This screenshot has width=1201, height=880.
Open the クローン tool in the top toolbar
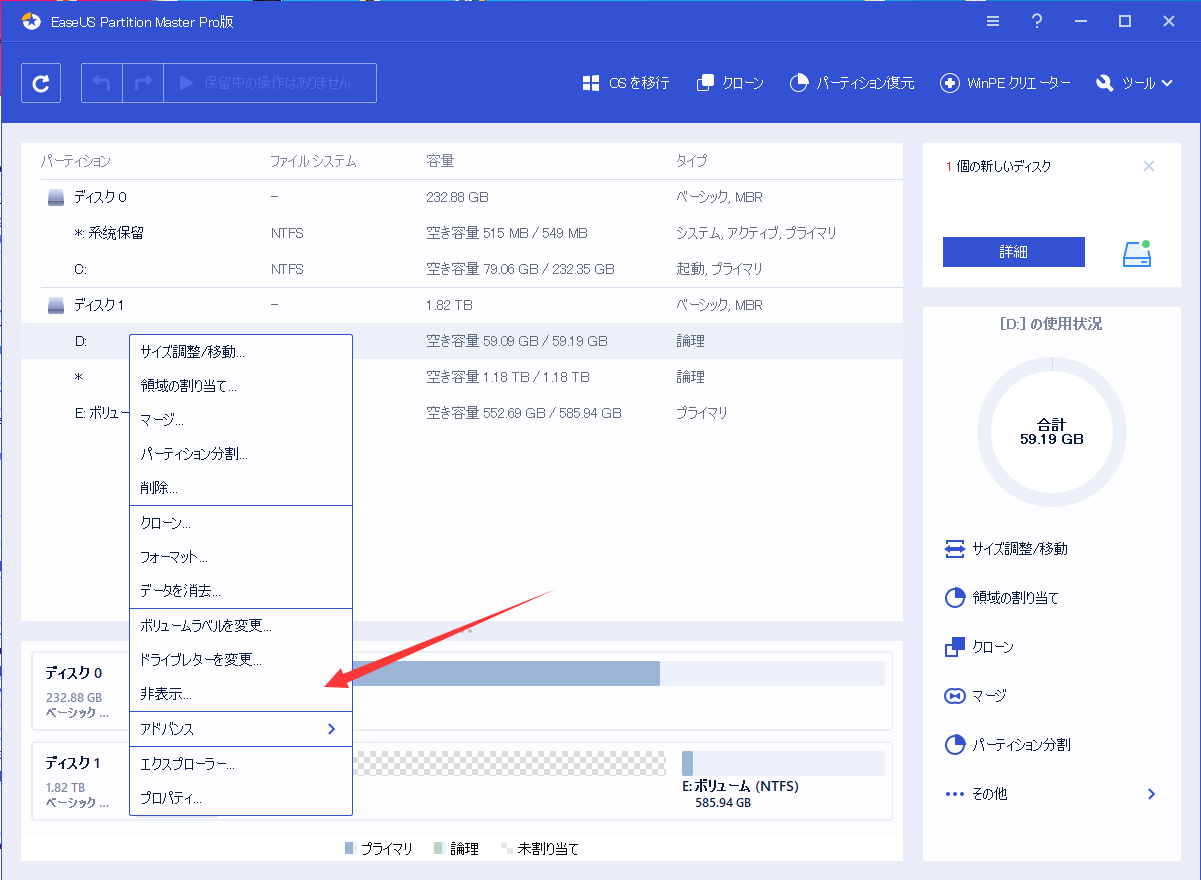tap(730, 83)
